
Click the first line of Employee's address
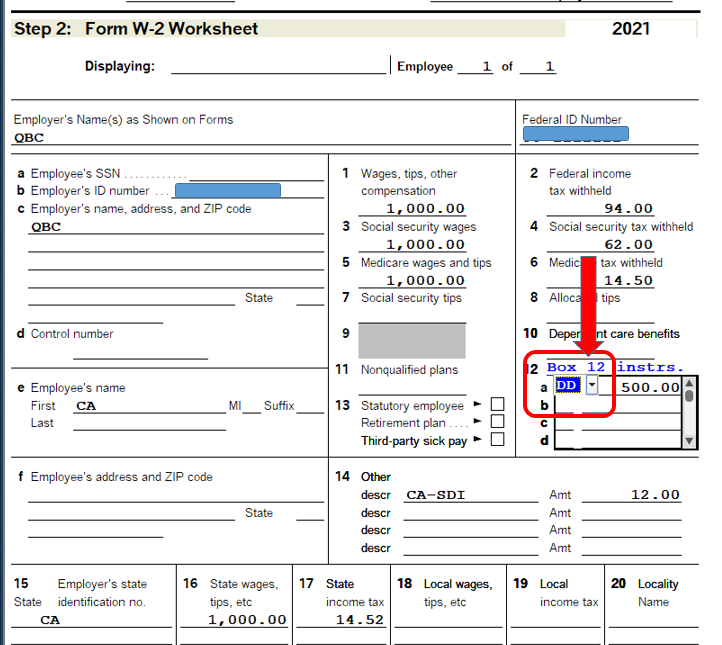click(x=176, y=495)
